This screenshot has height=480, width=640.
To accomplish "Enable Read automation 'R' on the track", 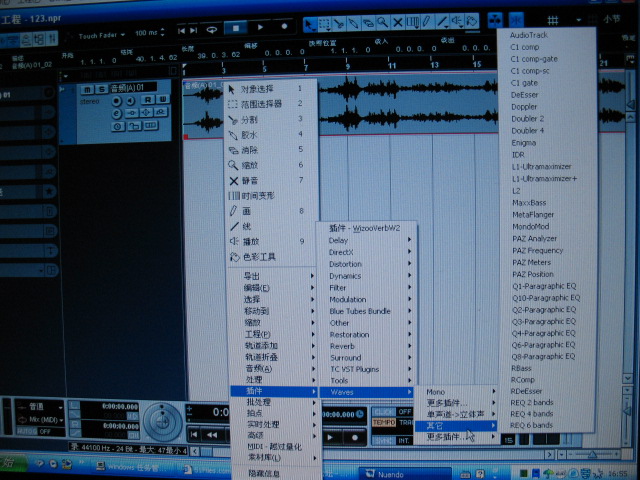I will tap(147, 100).
